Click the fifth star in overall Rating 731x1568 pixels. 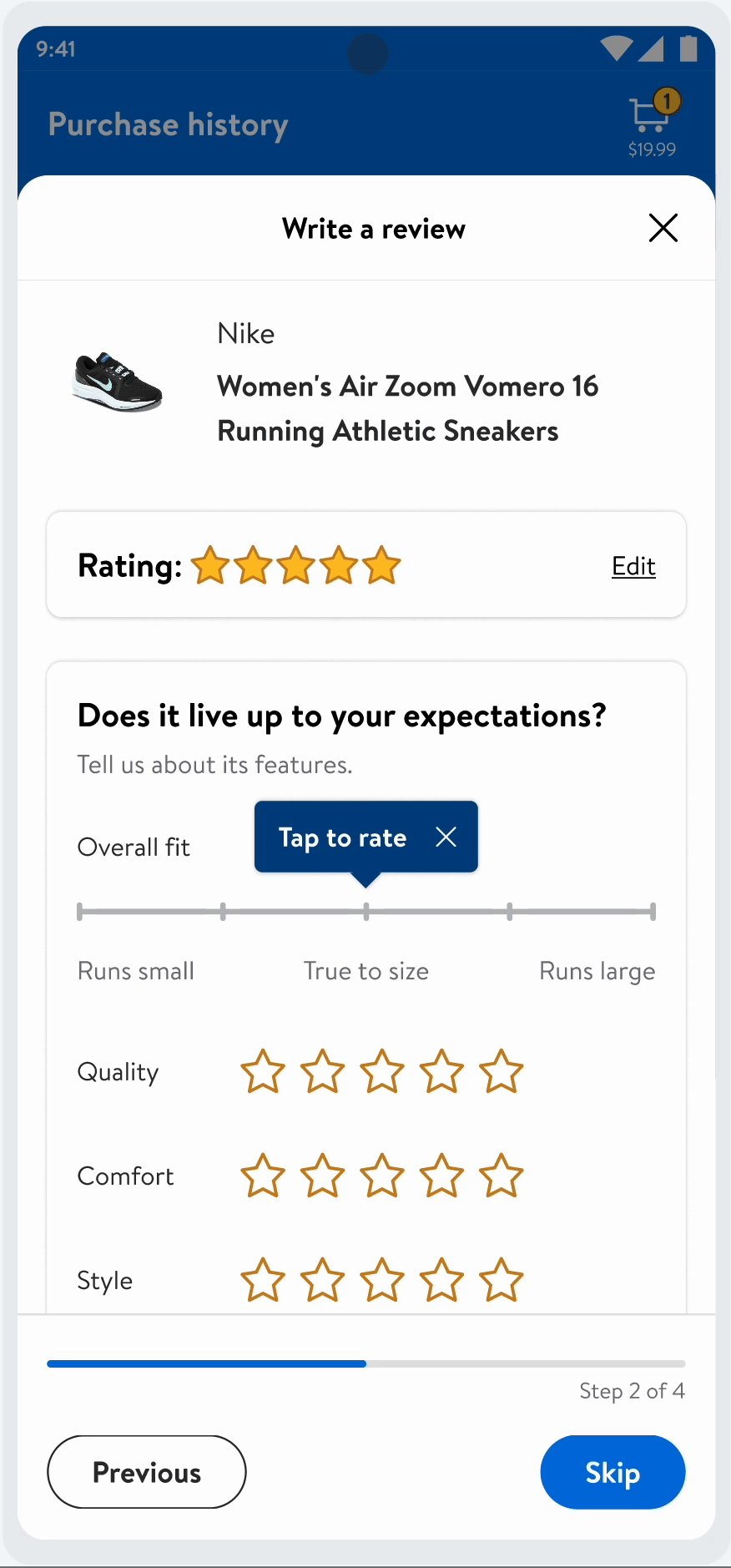382,566
